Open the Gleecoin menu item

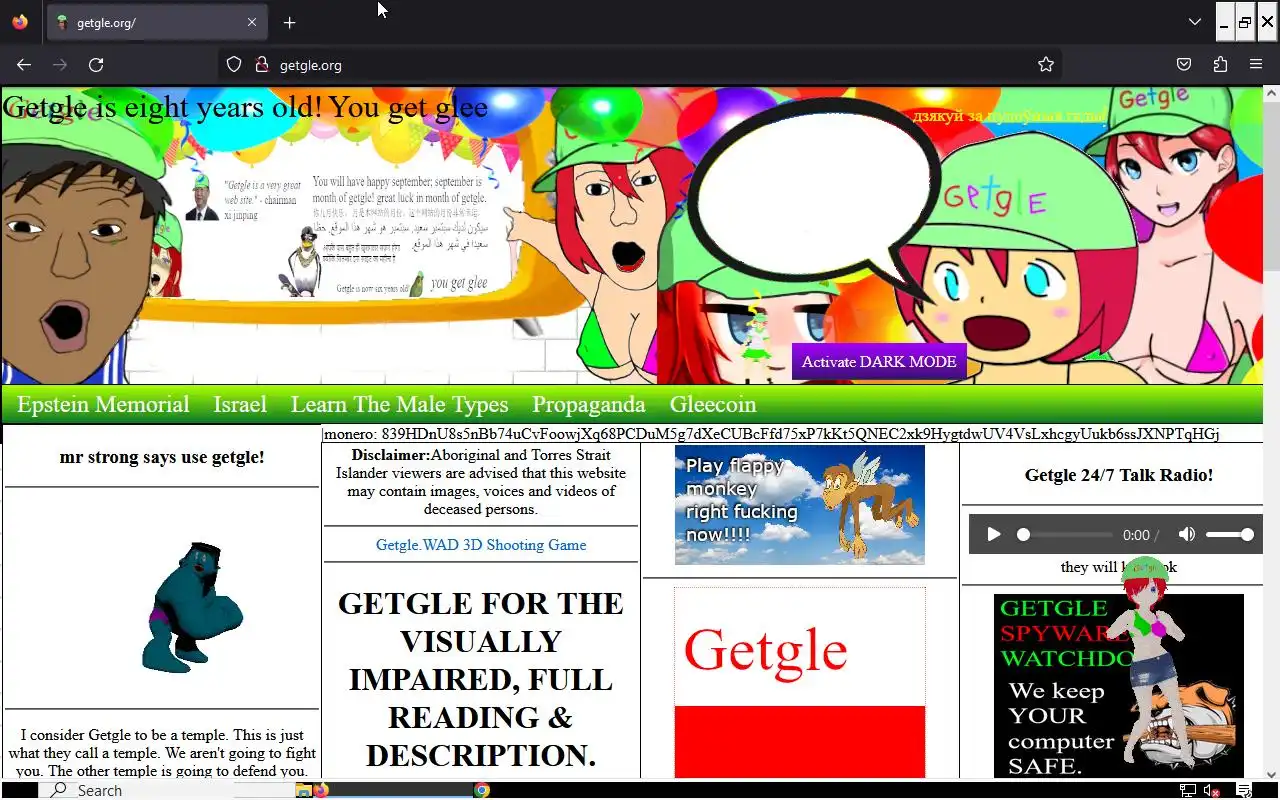713,405
